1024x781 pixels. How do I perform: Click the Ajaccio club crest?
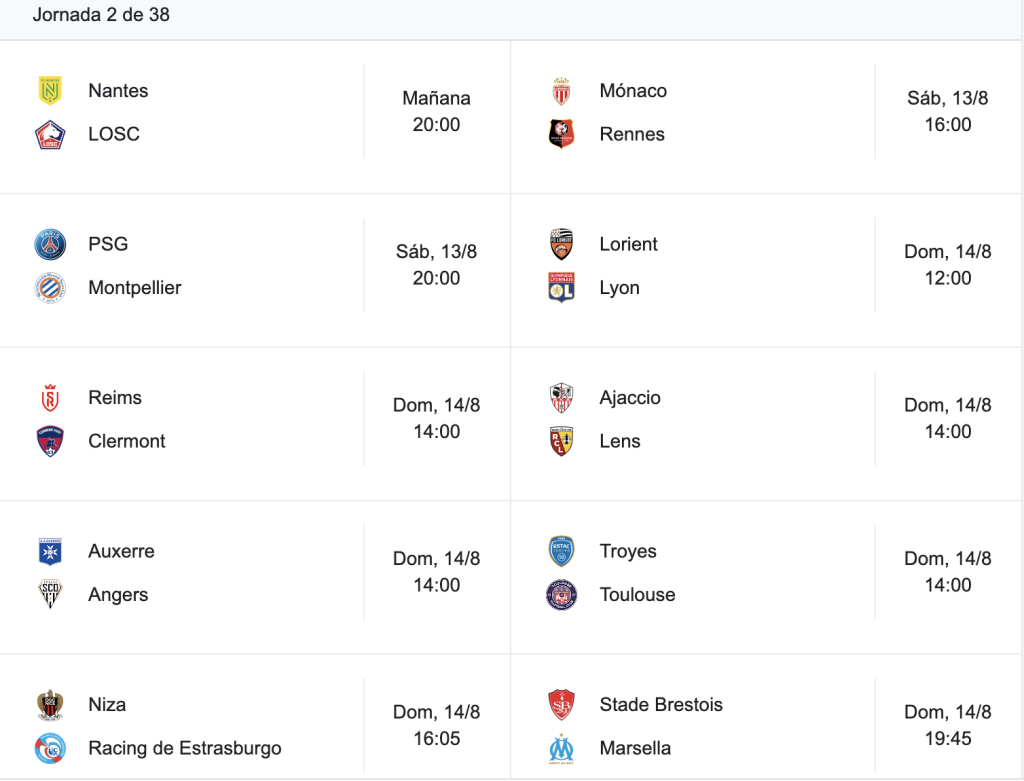pos(562,398)
